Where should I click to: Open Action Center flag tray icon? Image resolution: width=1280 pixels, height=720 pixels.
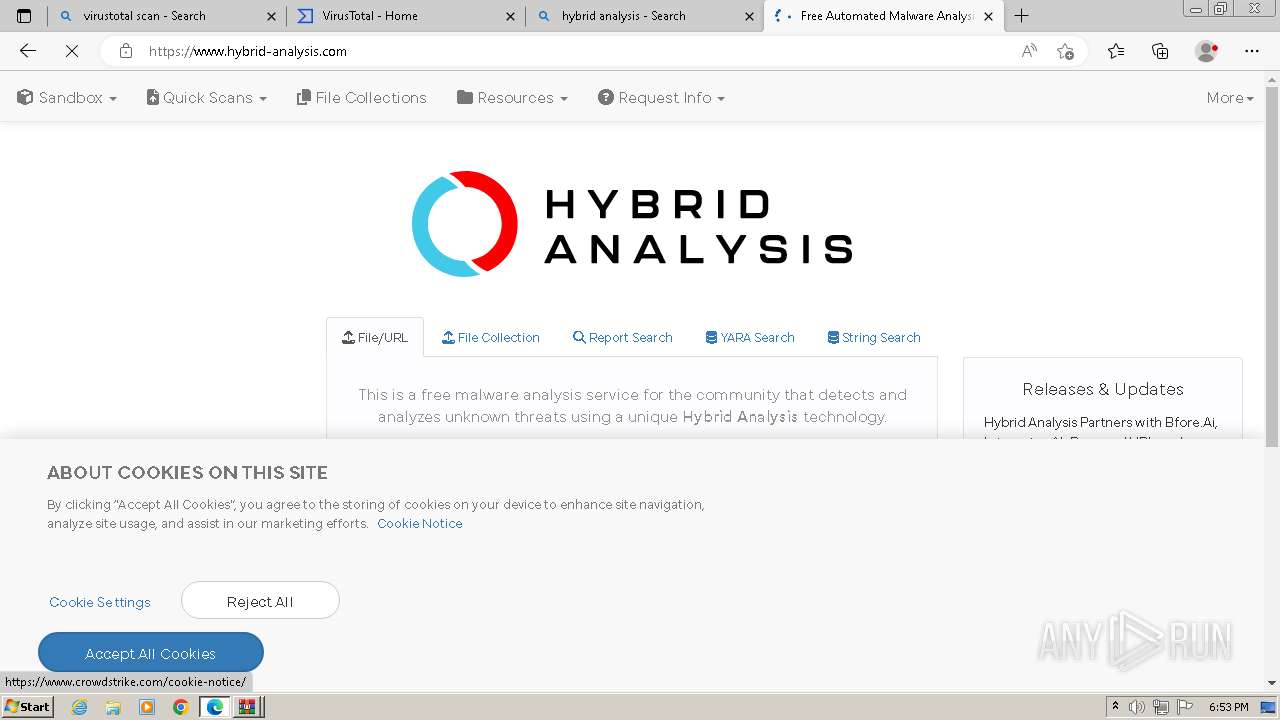1185,707
